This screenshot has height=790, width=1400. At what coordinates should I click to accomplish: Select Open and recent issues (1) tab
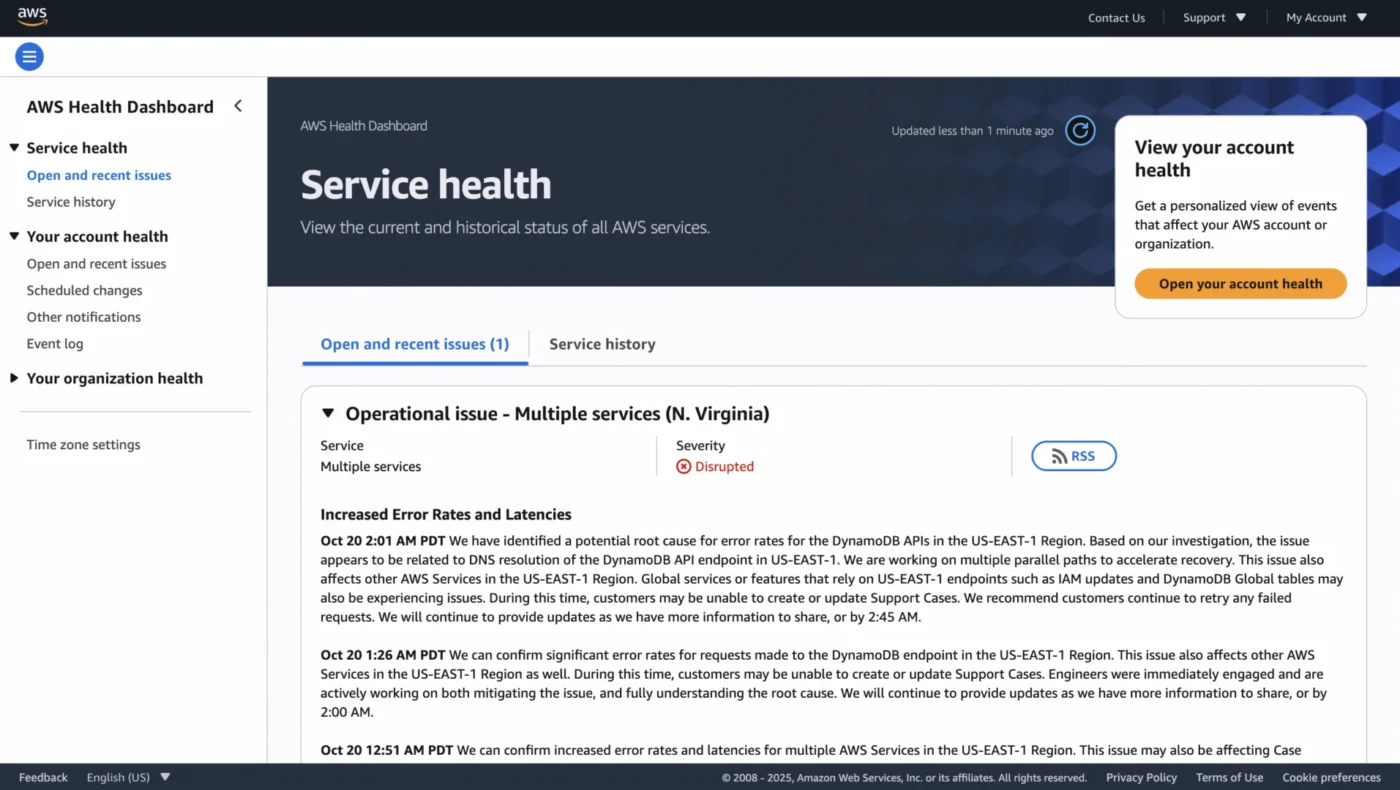pyautogui.click(x=414, y=344)
